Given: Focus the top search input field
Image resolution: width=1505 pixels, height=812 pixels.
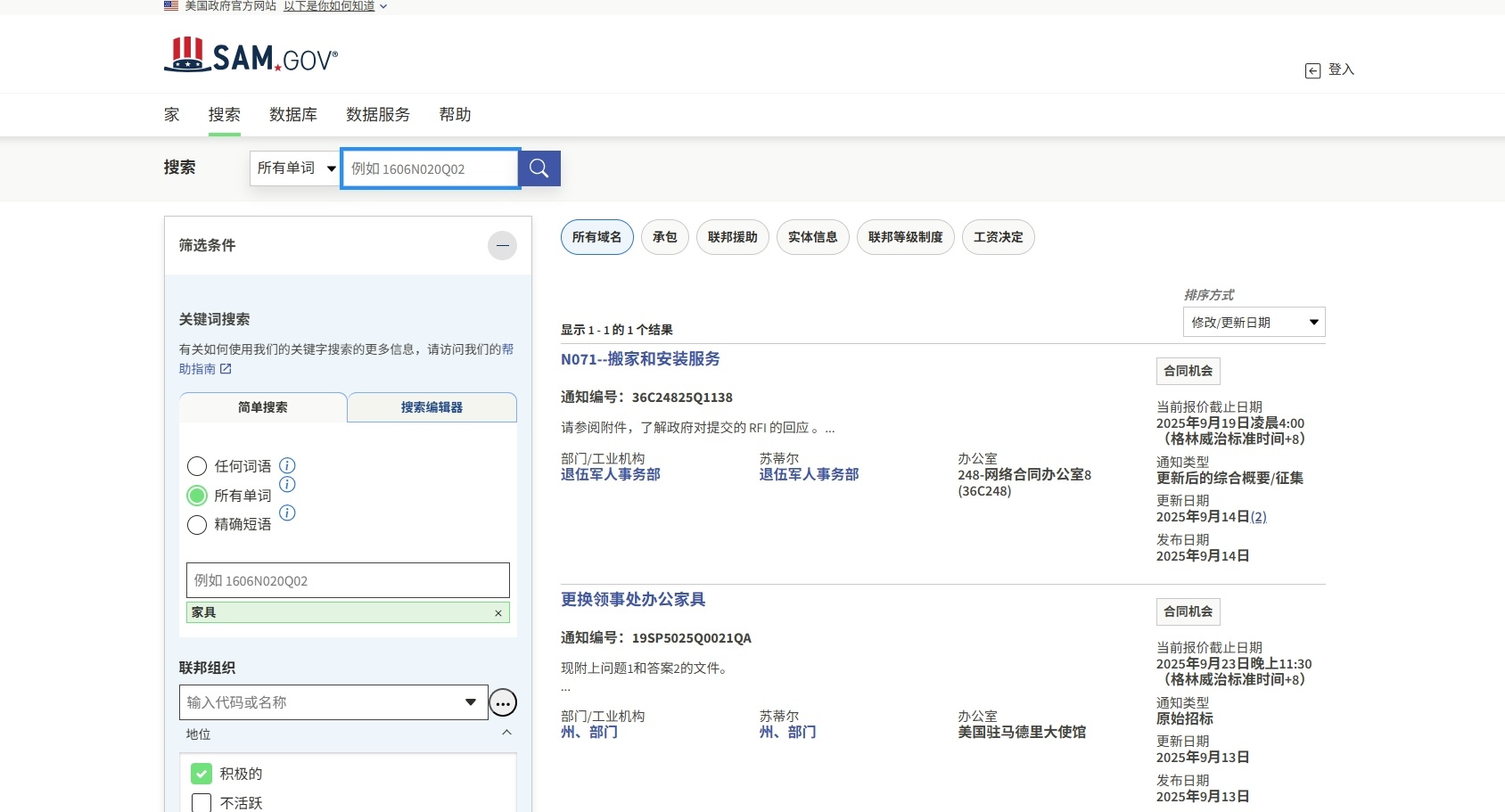Looking at the screenshot, I should 430,168.
